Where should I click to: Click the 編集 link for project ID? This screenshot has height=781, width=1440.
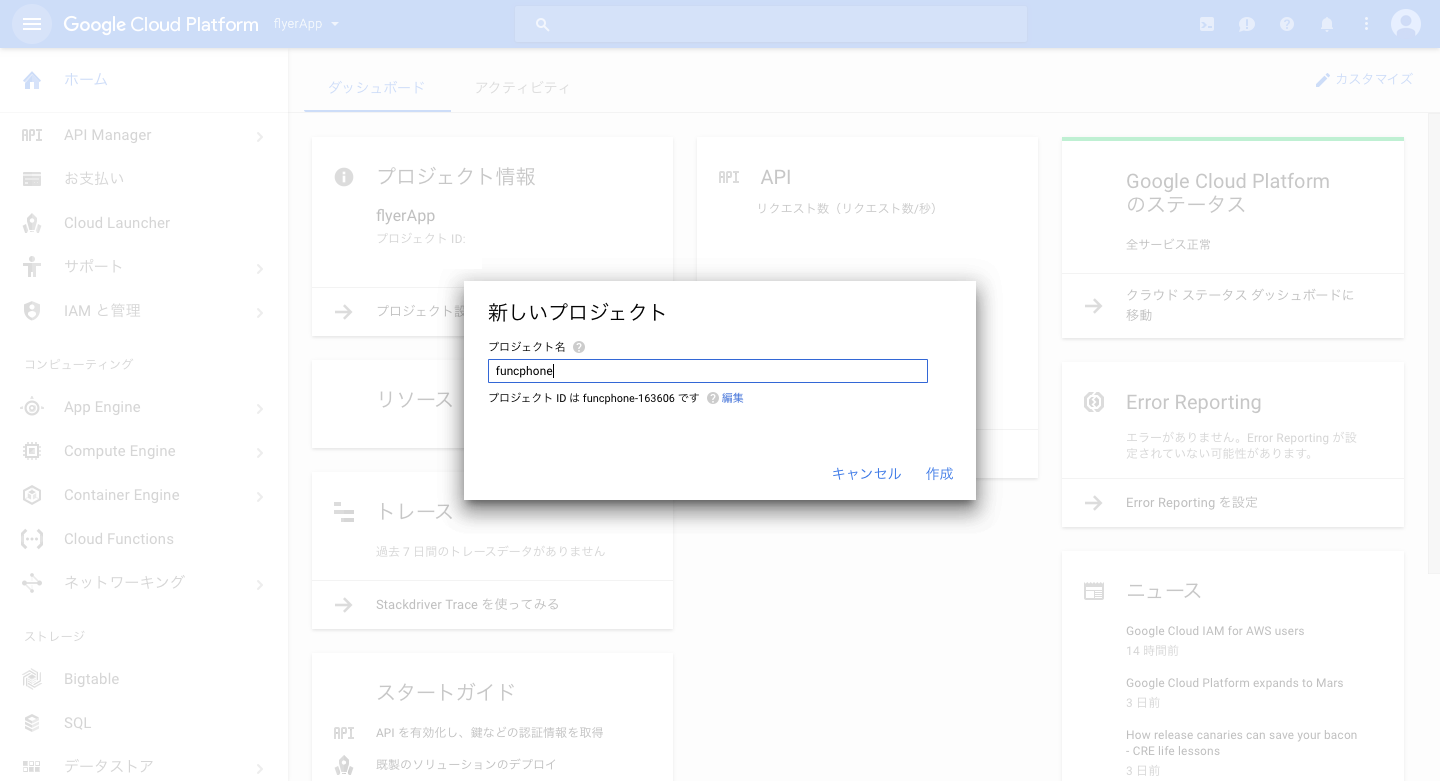tap(733, 398)
